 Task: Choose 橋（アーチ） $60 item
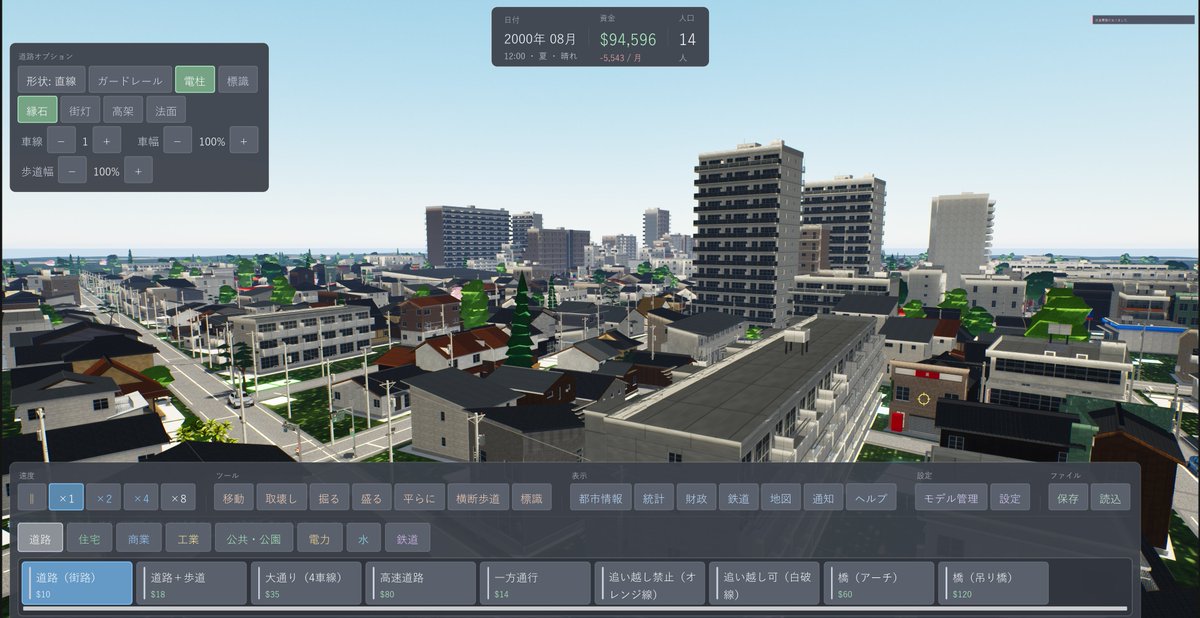879,583
